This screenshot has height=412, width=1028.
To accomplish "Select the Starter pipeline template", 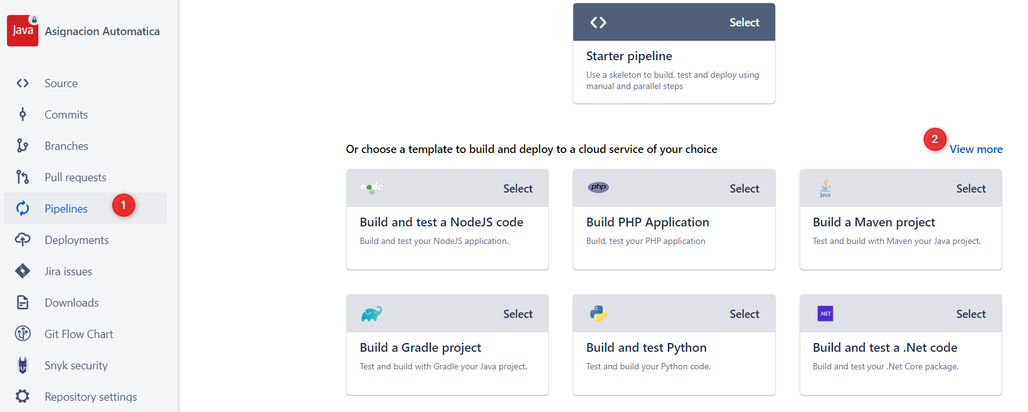I will [x=674, y=53].
